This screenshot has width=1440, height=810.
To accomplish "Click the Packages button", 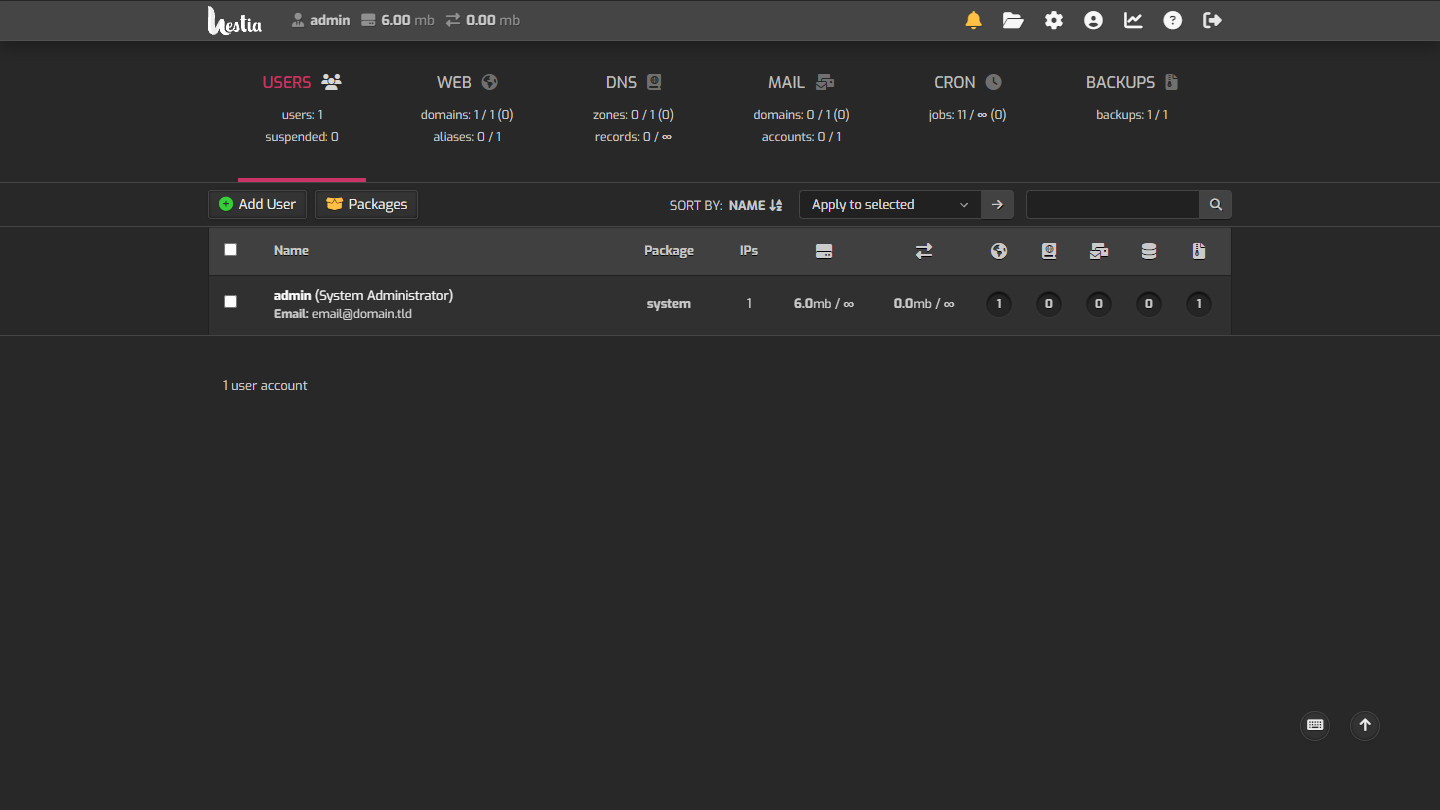I will coord(366,204).
